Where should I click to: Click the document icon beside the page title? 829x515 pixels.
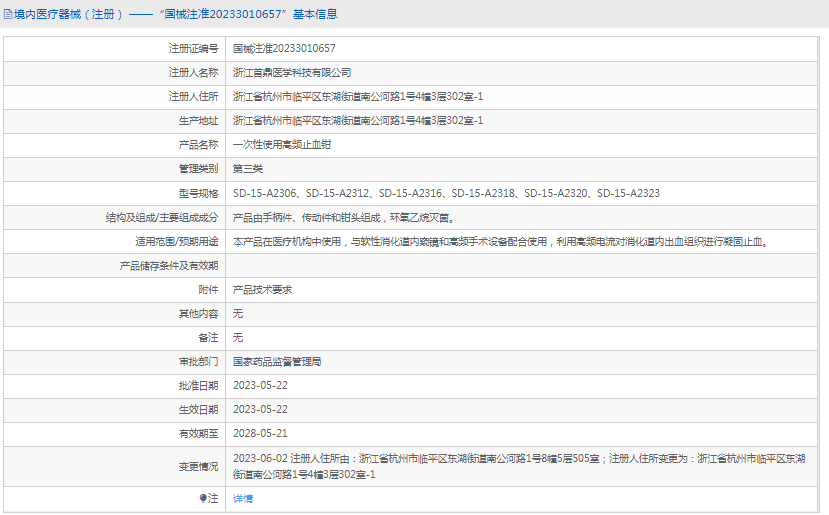point(7,14)
